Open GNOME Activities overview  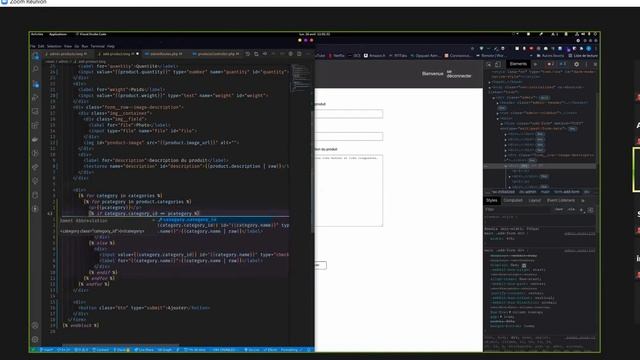point(37,34)
